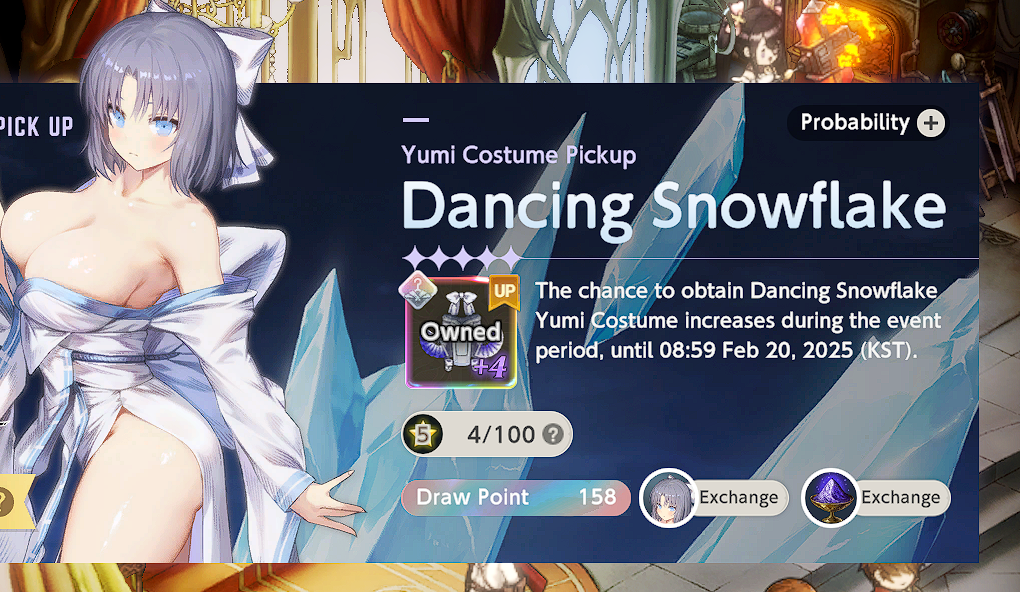This screenshot has width=1020, height=592.
Task: Click the purple powder bowl icon
Action: (829, 498)
